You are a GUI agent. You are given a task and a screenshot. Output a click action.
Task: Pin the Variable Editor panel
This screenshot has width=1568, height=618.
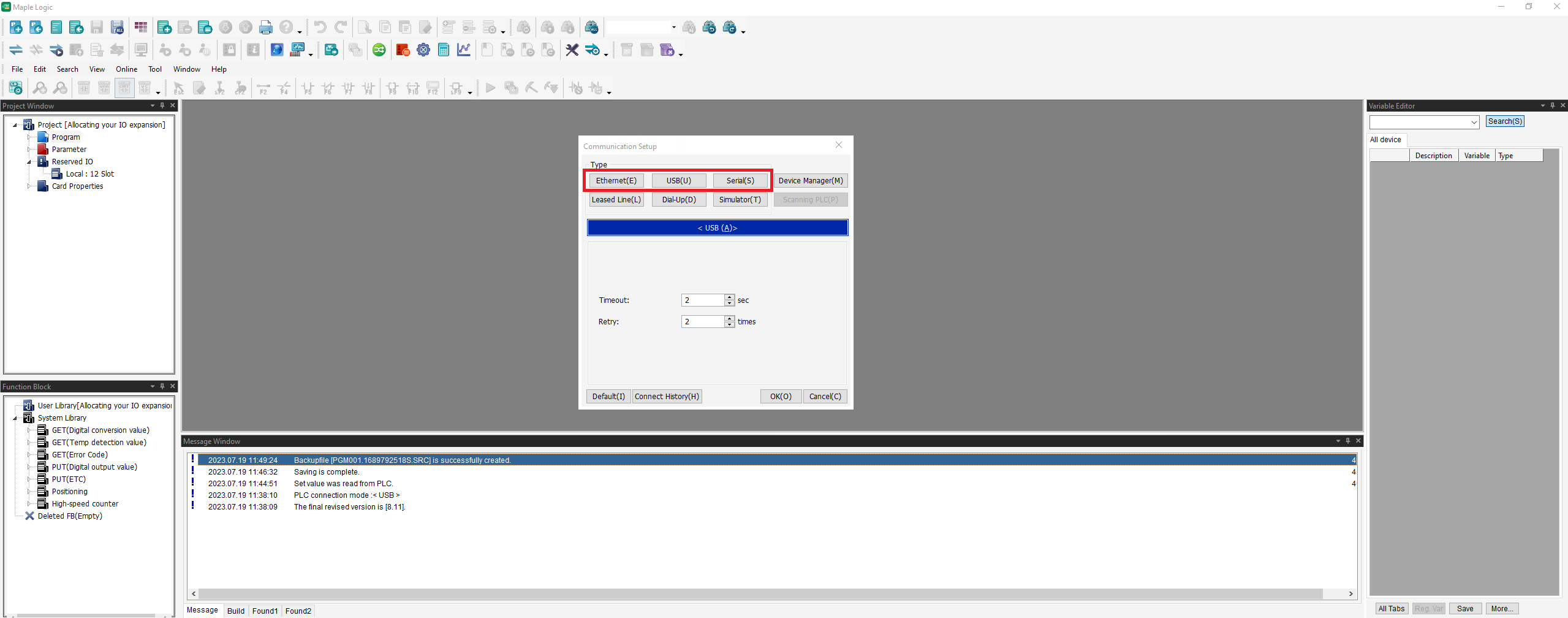[x=1553, y=105]
